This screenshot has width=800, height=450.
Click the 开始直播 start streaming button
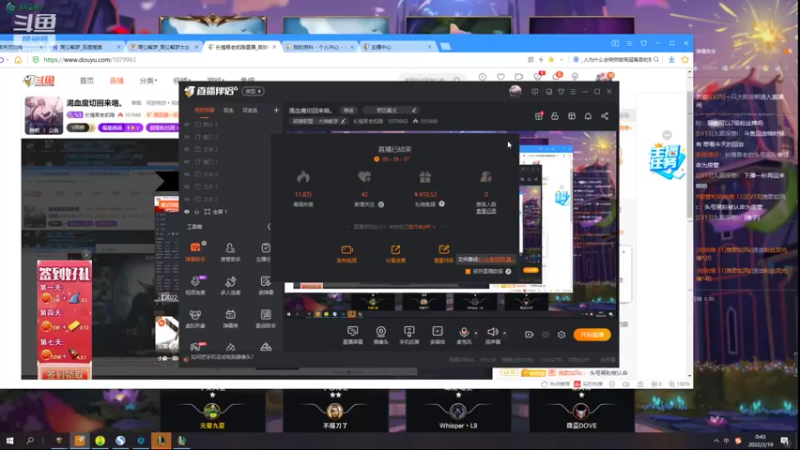pyautogui.click(x=592, y=335)
